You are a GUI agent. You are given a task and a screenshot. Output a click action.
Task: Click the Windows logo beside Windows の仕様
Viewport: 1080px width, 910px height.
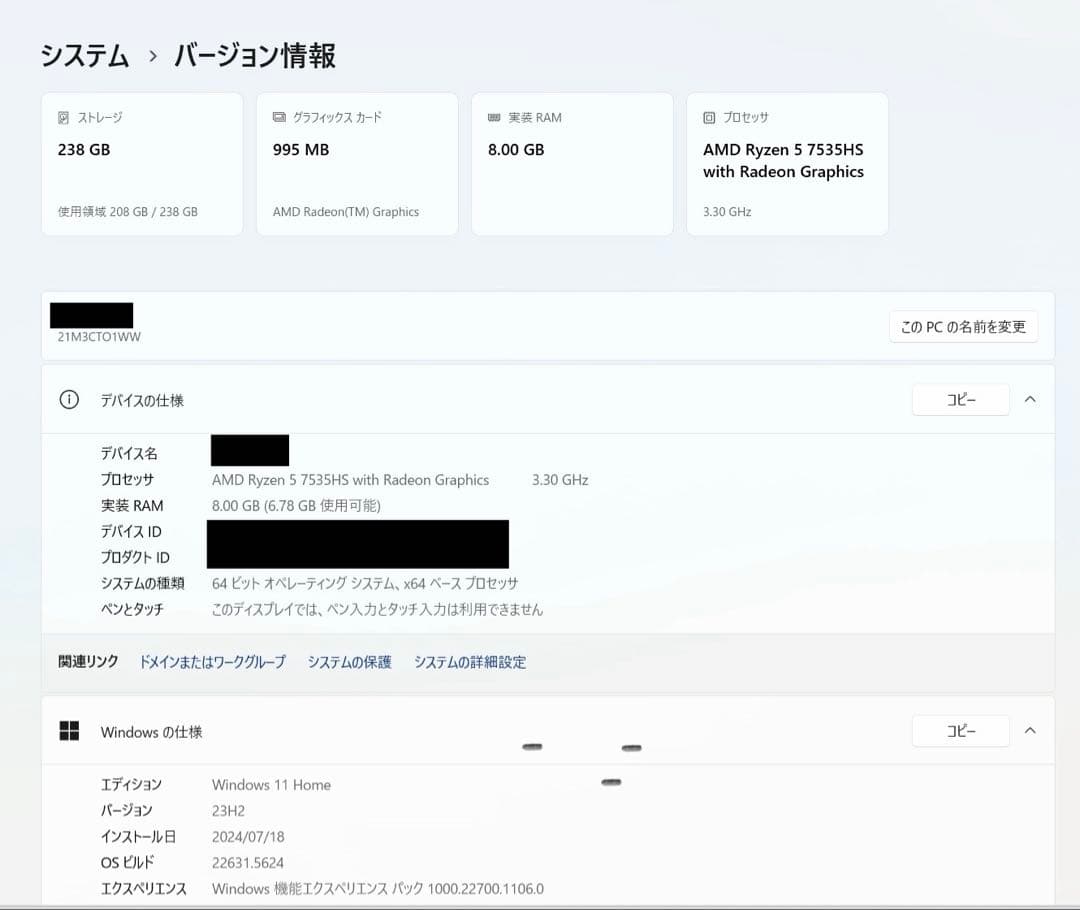coord(69,731)
